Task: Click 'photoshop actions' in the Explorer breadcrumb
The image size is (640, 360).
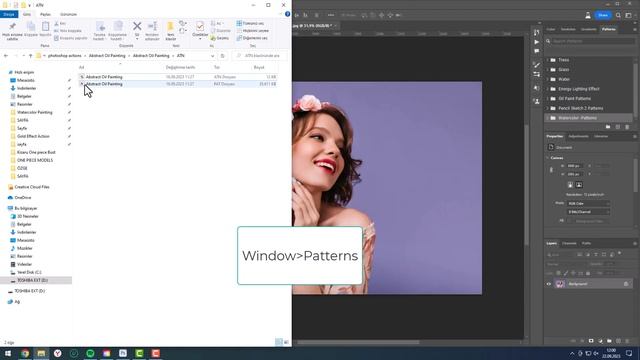Action: click(64, 56)
